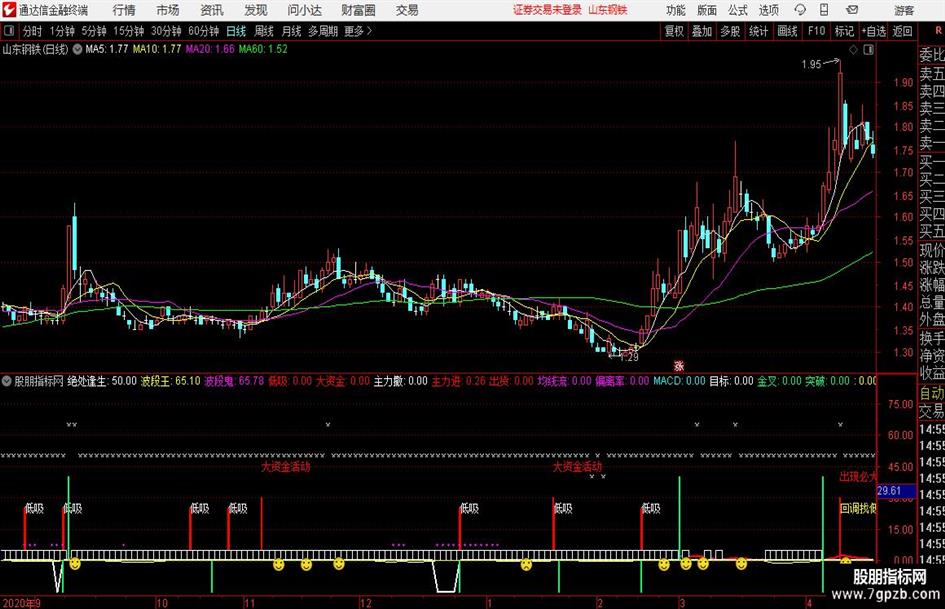Click the 返回 back button

click(x=902, y=31)
